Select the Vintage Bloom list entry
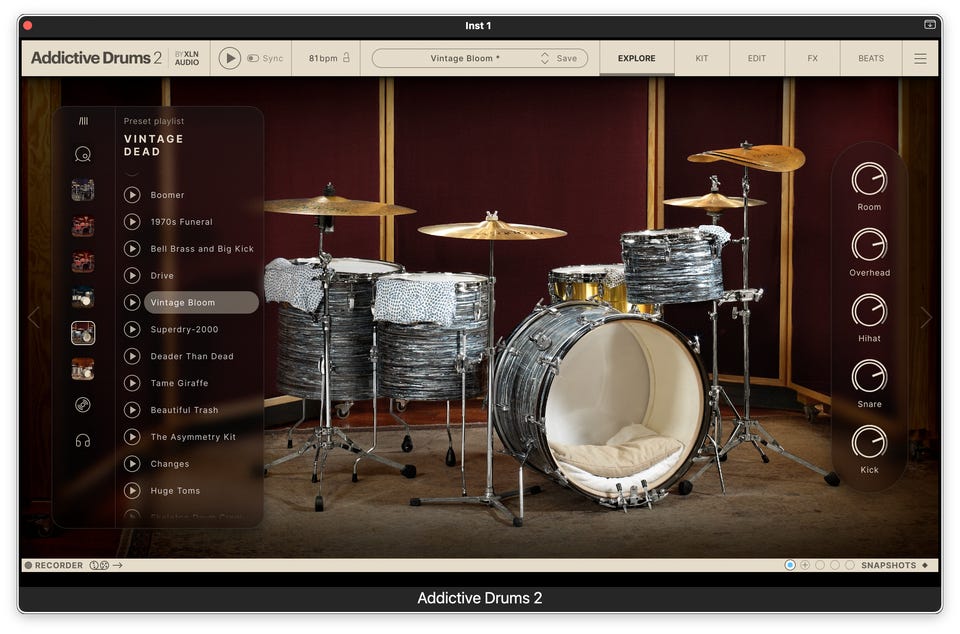960x634 pixels. click(201, 302)
